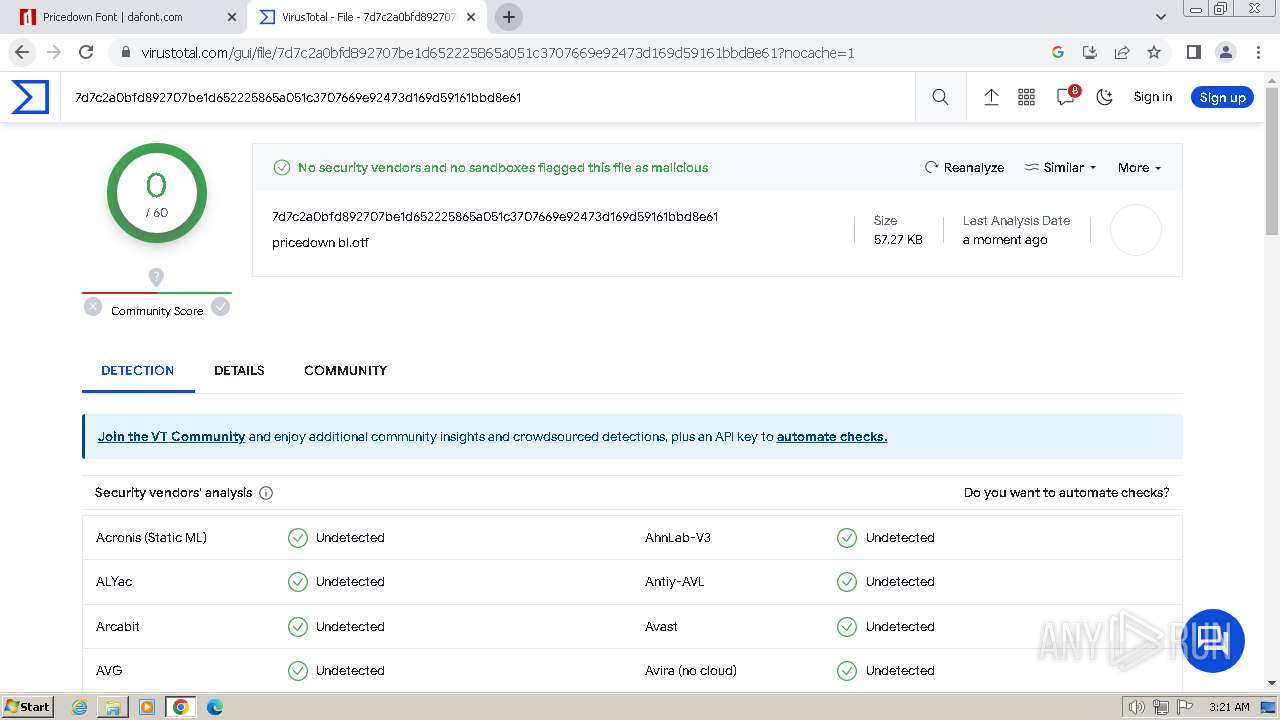1280x720 pixels.
Task: Open Join the VT Community link
Action: (171, 436)
